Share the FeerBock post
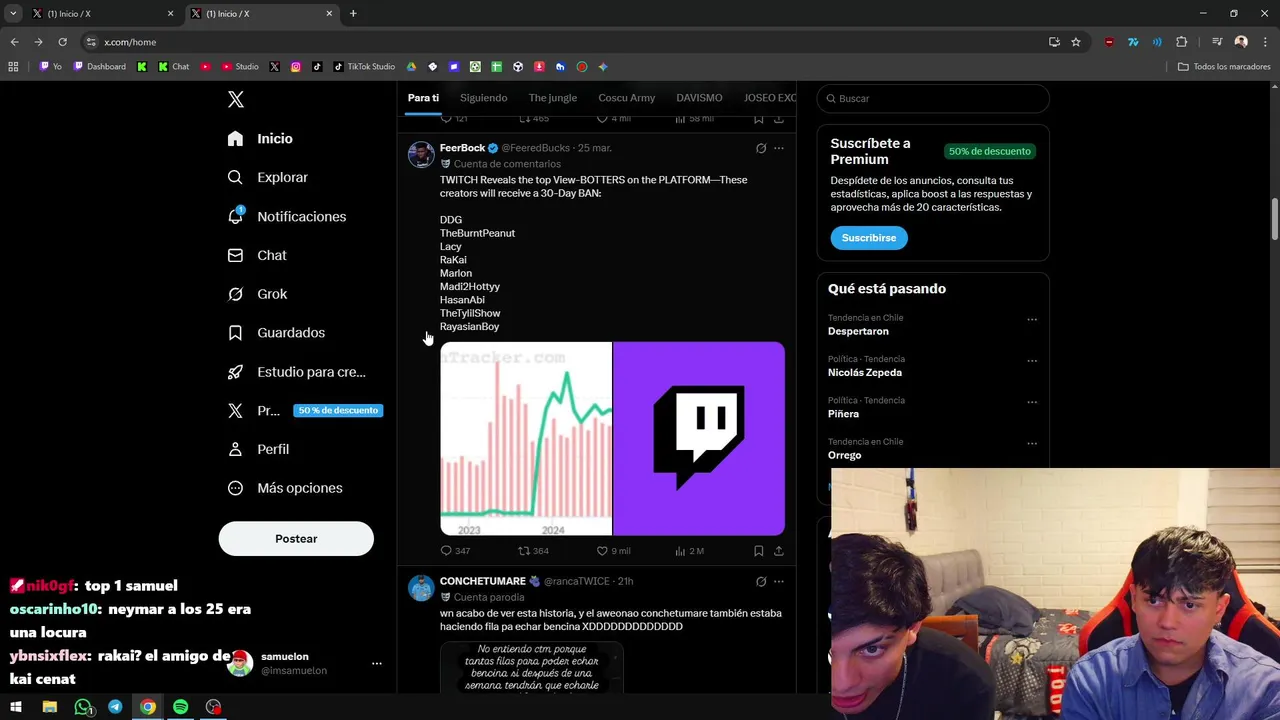The image size is (1280, 720). (x=779, y=551)
